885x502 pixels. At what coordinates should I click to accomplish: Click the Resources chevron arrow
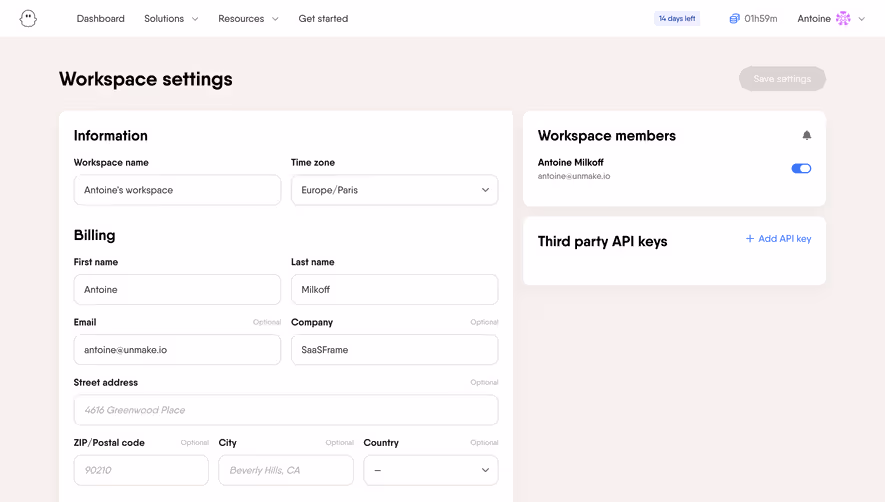[275, 19]
